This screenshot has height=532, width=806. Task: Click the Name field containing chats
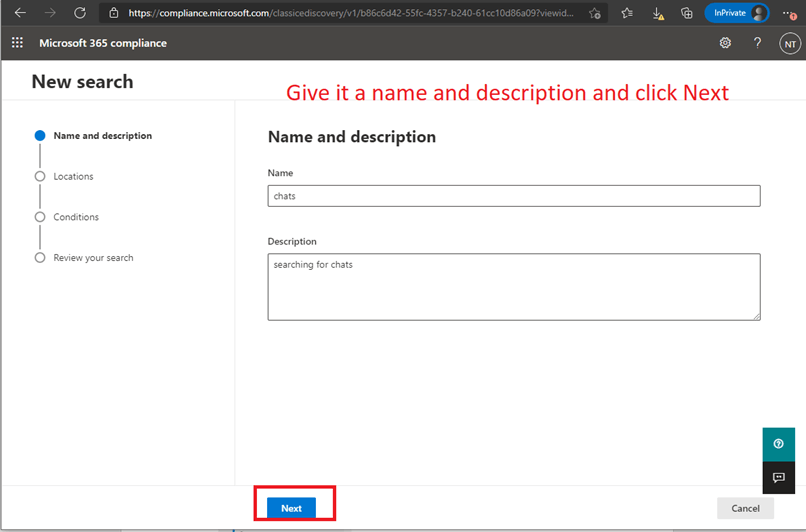click(514, 196)
